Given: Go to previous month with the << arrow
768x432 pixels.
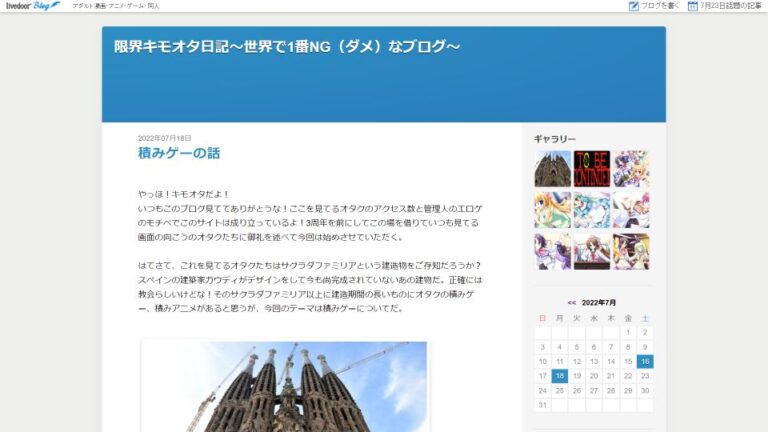Looking at the screenshot, I should coord(571,302).
